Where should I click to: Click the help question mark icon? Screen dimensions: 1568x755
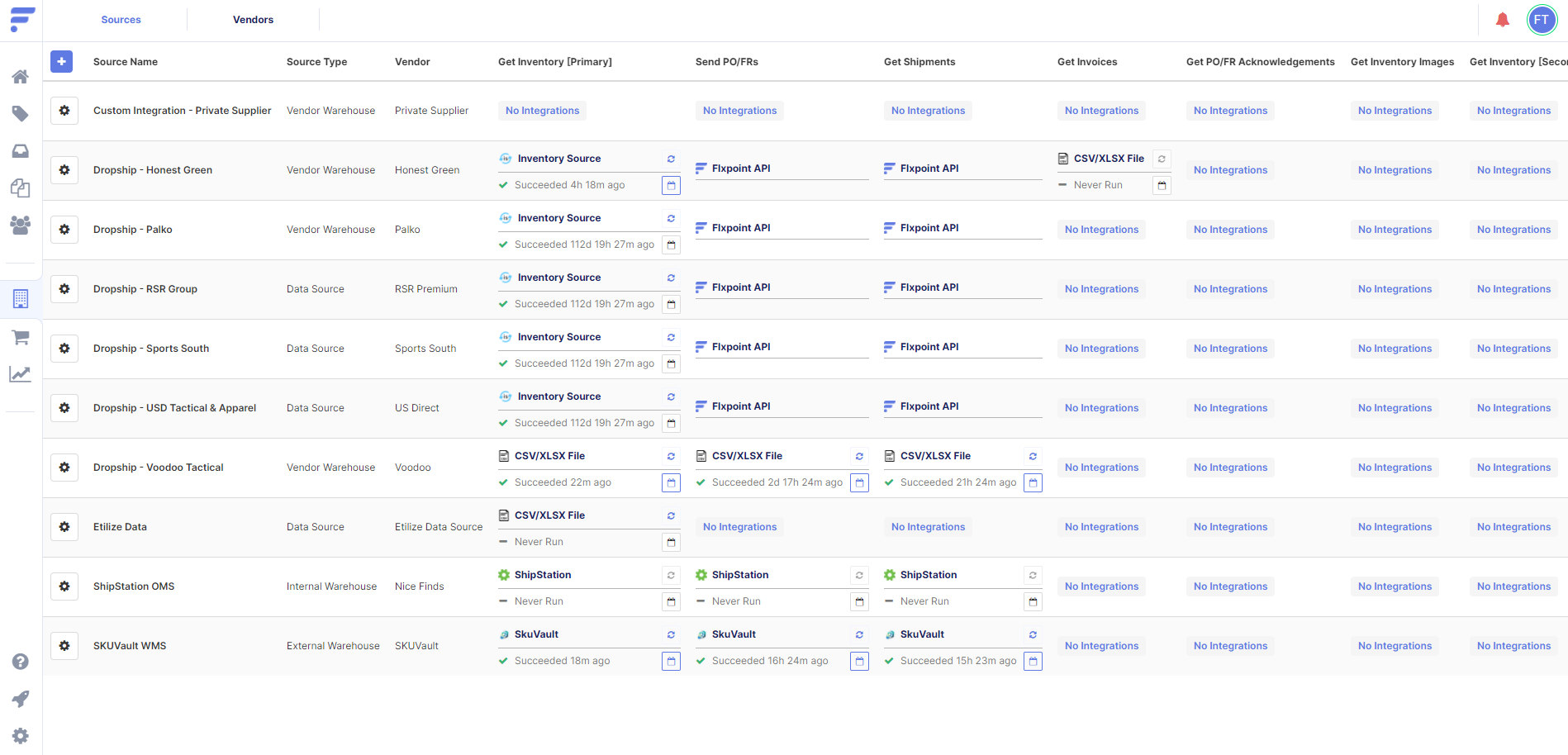(21, 662)
